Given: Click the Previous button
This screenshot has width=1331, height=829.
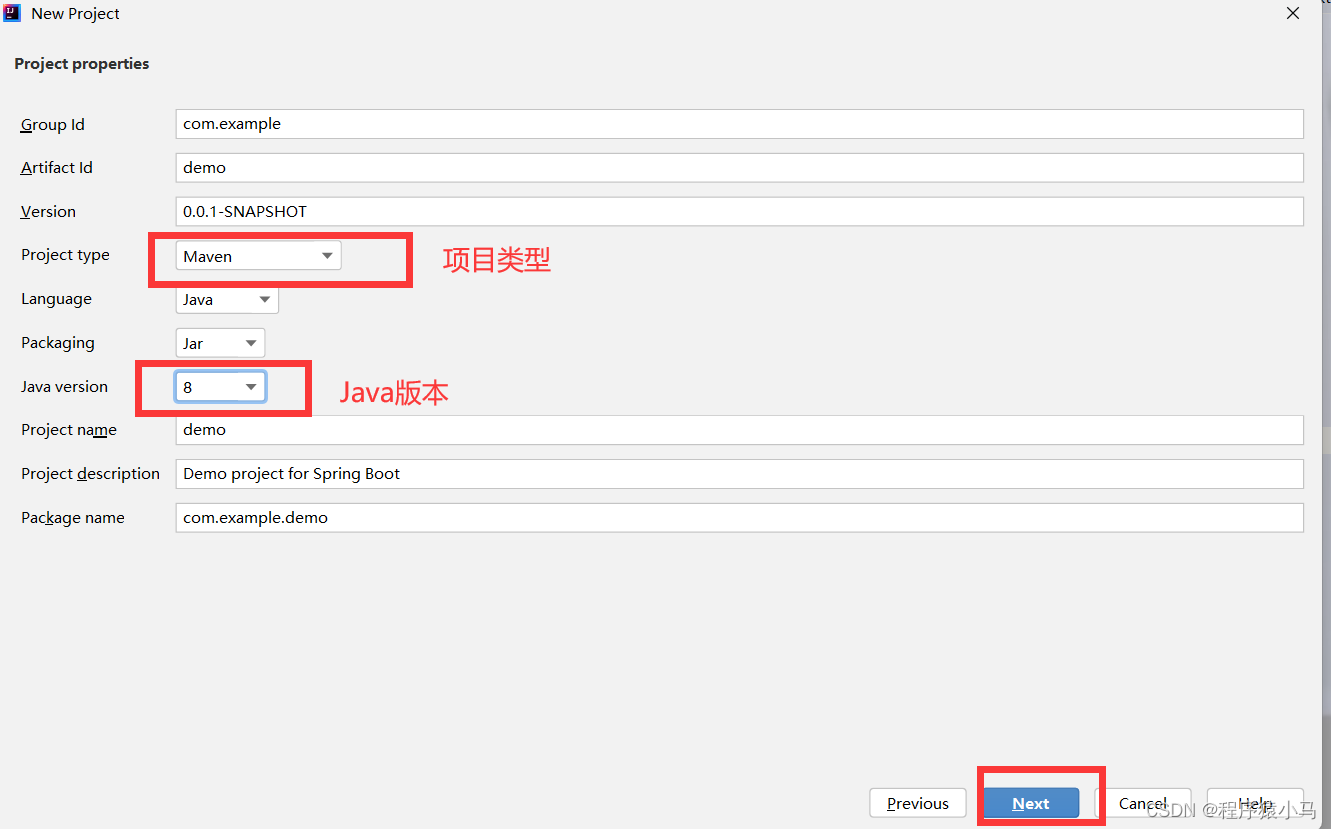Looking at the screenshot, I should click(x=916, y=803).
